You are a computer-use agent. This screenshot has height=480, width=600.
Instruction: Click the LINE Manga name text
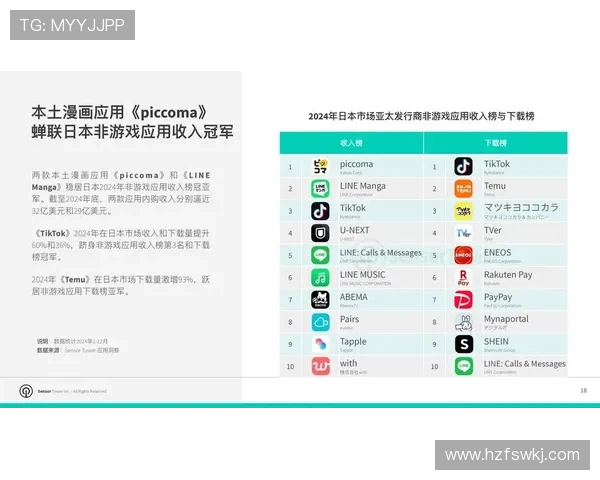(x=363, y=186)
